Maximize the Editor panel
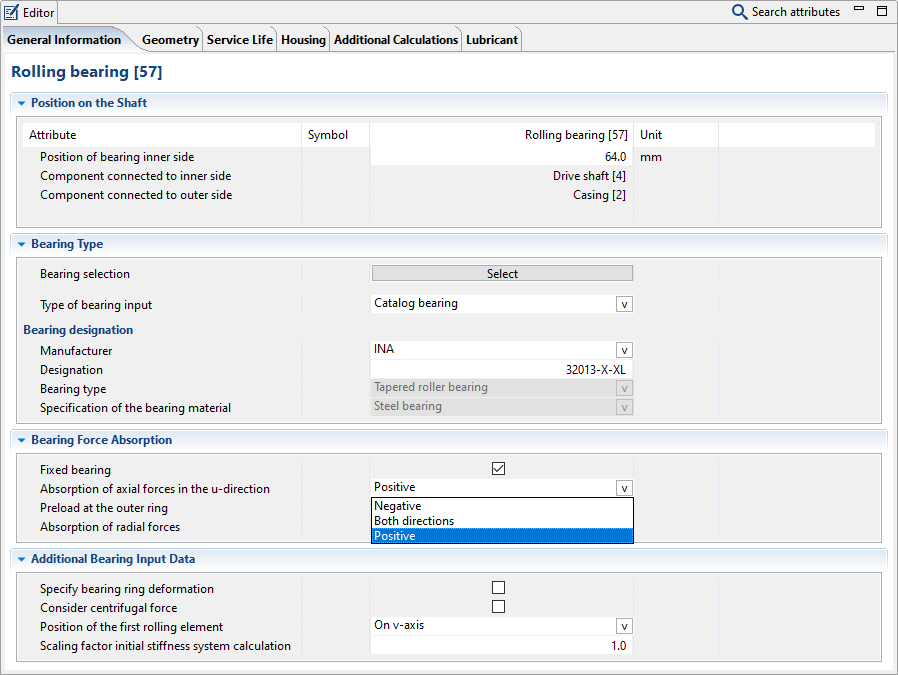 881,11
